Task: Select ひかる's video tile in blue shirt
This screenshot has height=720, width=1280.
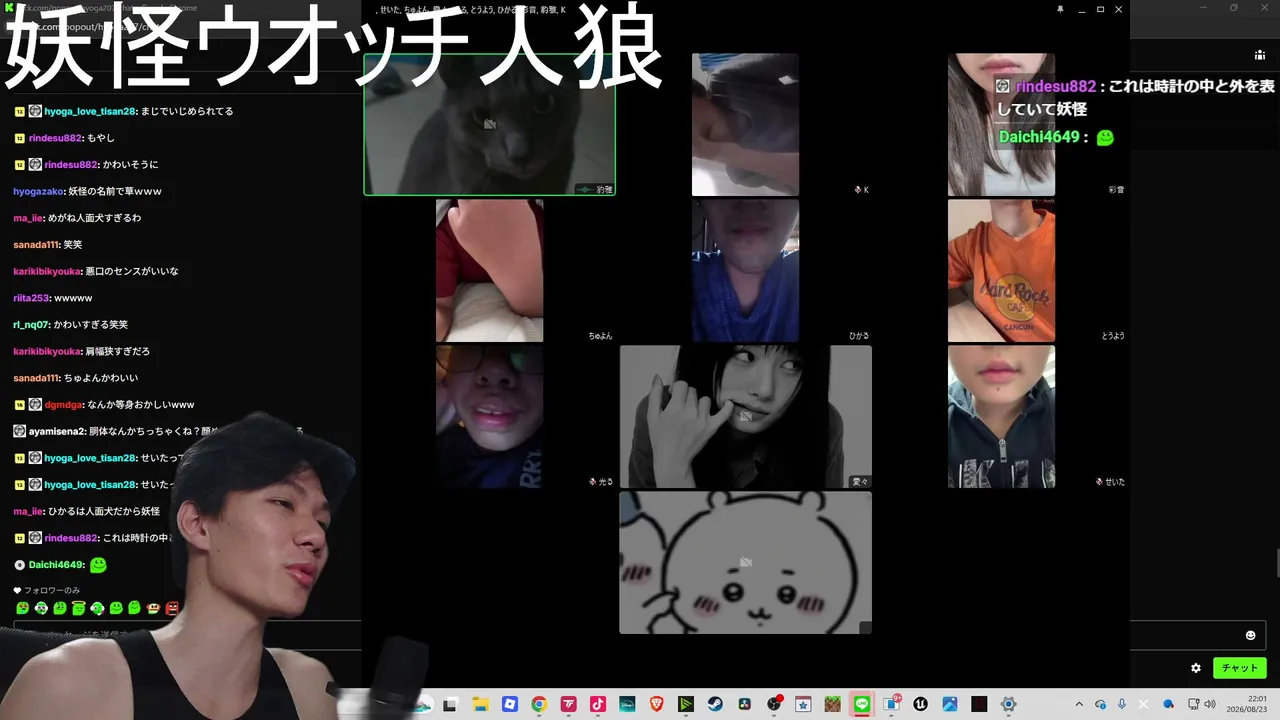Action: click(x=745, y=270)
